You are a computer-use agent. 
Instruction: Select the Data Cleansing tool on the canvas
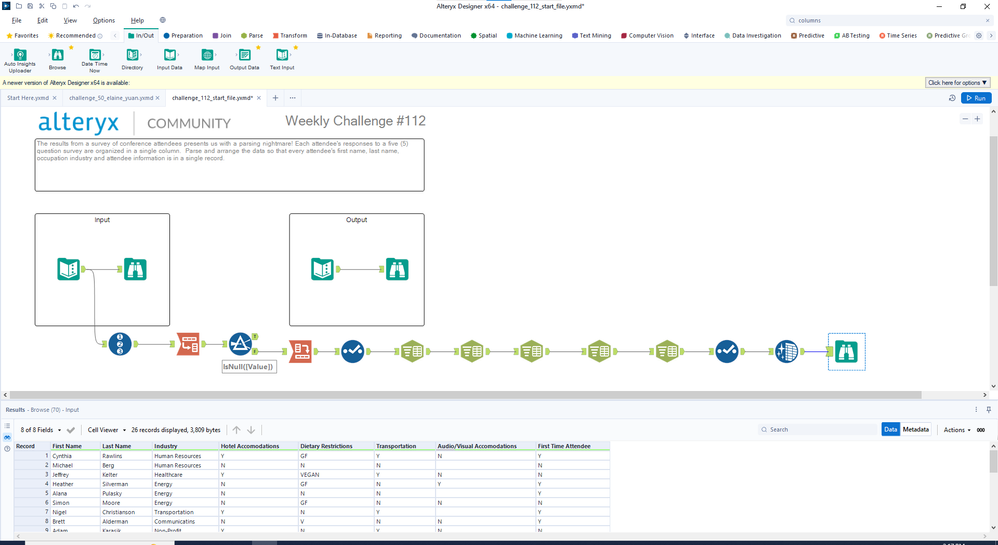coord(787,351)
